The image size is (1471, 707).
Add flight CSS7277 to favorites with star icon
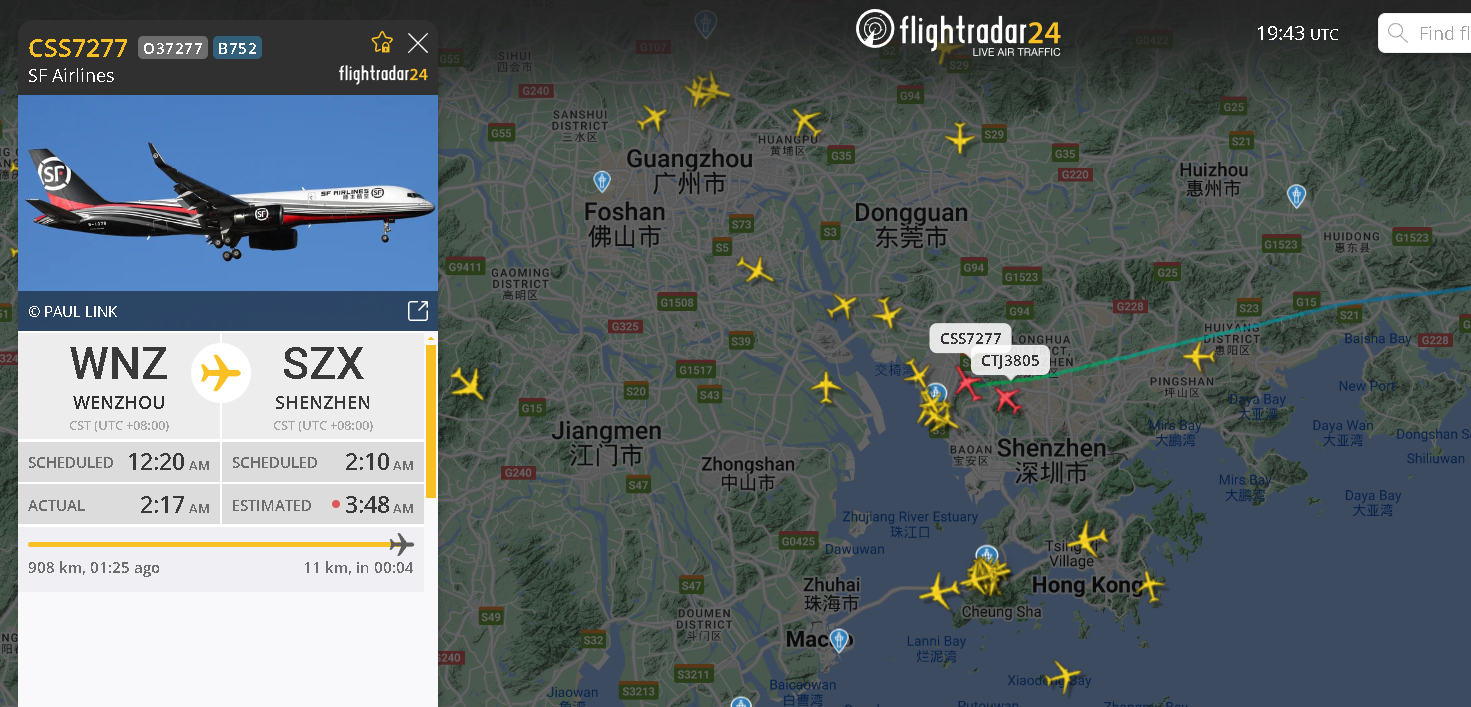click(x=382, y=42)
